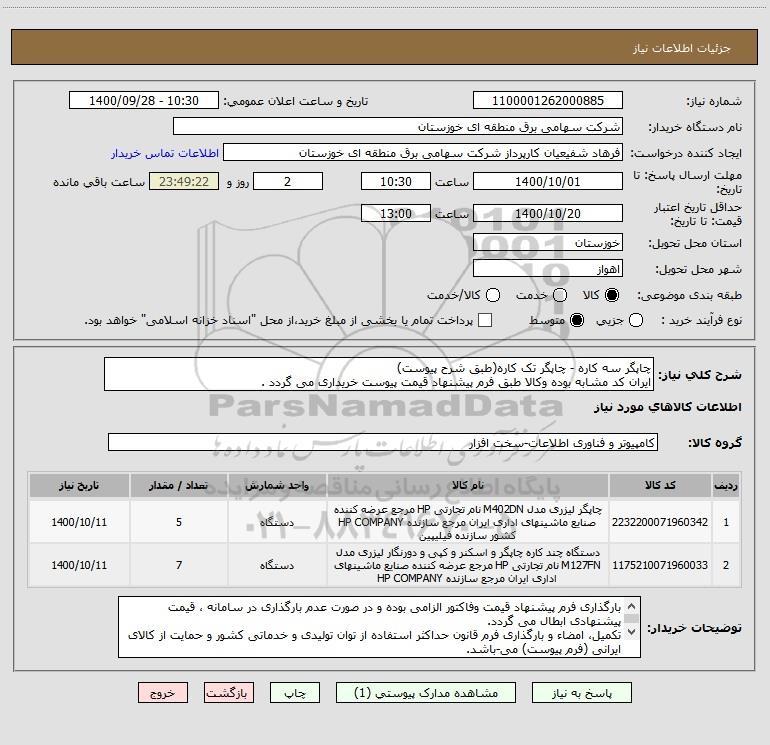Image resolution: width=770 pixels, height=745 pixels.
Task: Click the خروج exit button
Action: click(x=163, y=692)
